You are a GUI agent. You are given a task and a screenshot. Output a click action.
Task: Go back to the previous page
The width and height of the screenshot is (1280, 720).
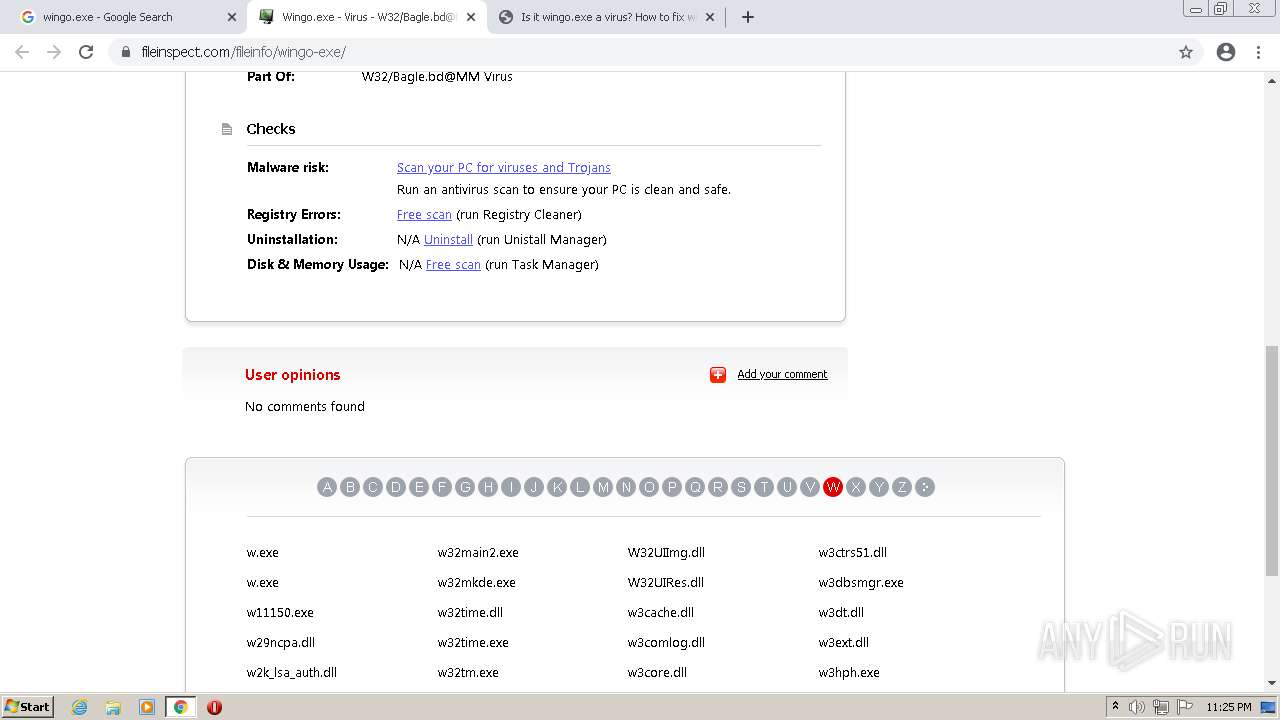pyautogui.click(x=22, y=52)
